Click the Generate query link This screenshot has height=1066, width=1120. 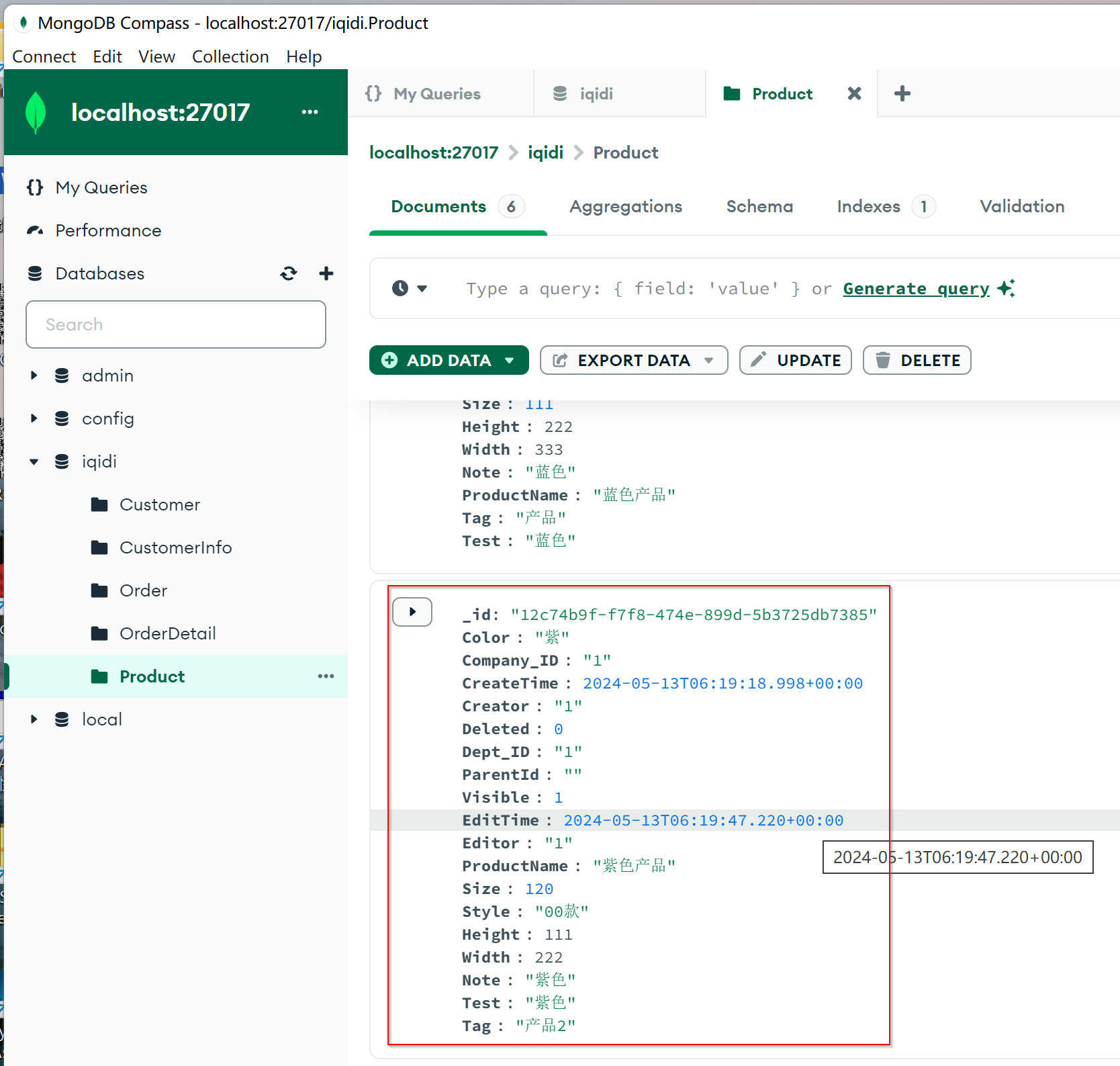click(917, 288)
